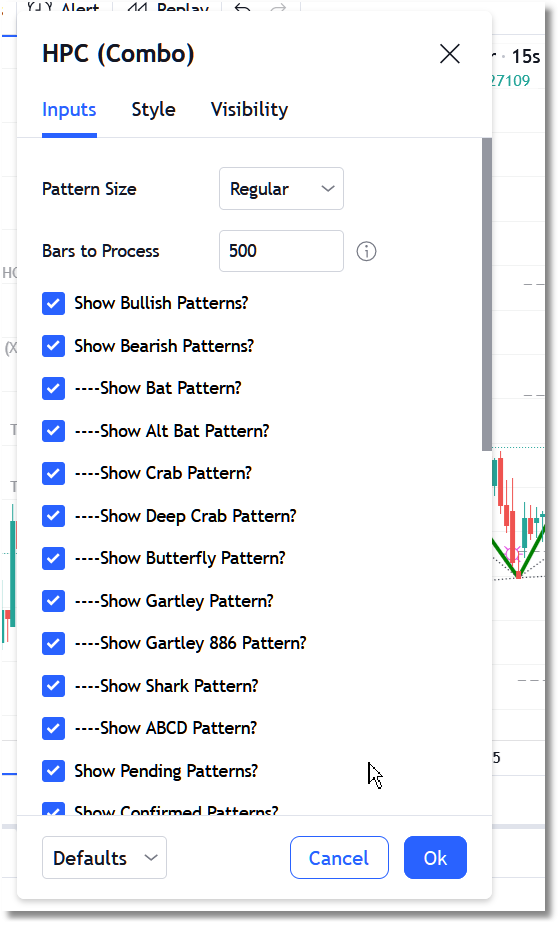
Task: Click the info icon beside Bars to Process
Action: tap(366, 251)
